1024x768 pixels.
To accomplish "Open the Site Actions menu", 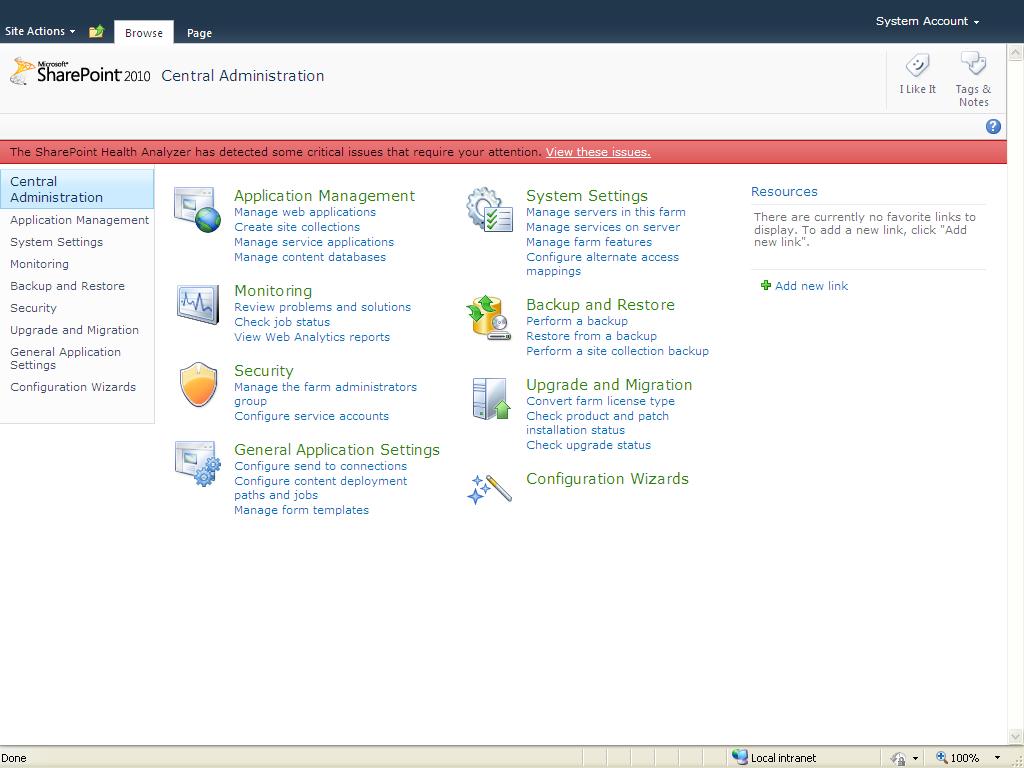I will pyautogui.click(x=38, y=31).
